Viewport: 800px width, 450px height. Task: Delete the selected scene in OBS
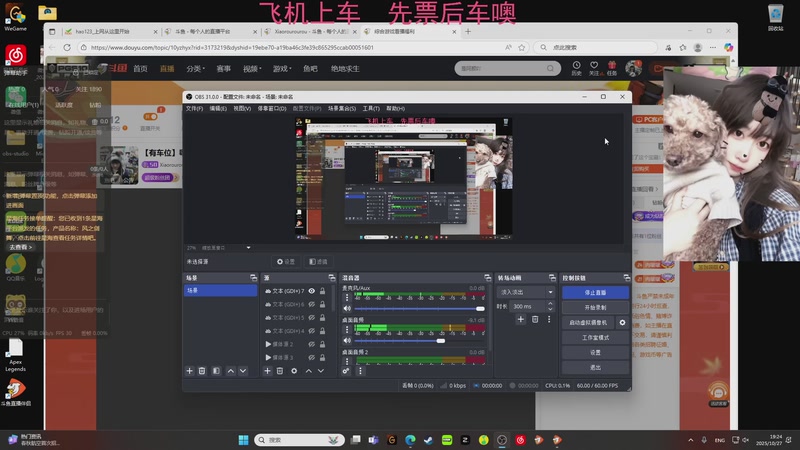pyautogui.click(x=202, y=371)
